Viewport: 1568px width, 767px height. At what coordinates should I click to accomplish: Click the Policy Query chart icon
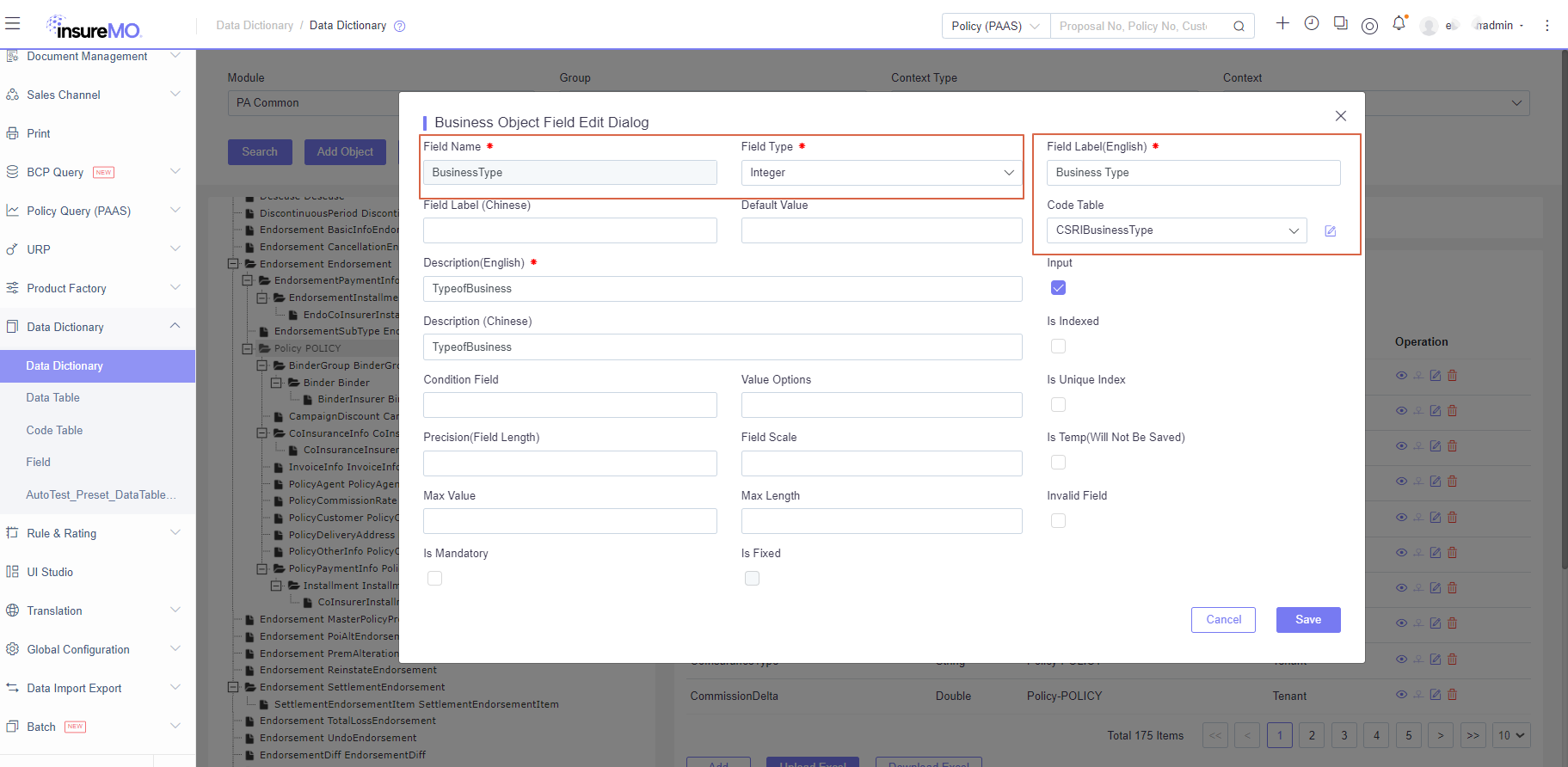pos(13,211)
